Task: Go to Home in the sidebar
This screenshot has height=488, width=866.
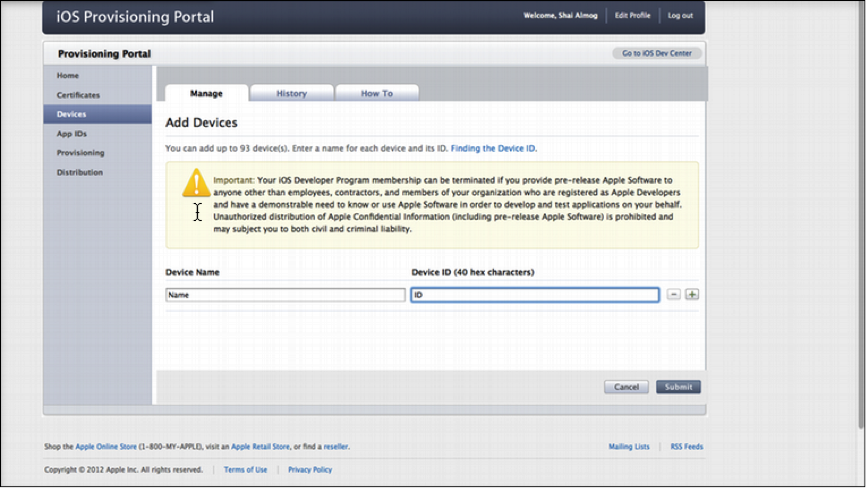Action: (x=68, y=76)
